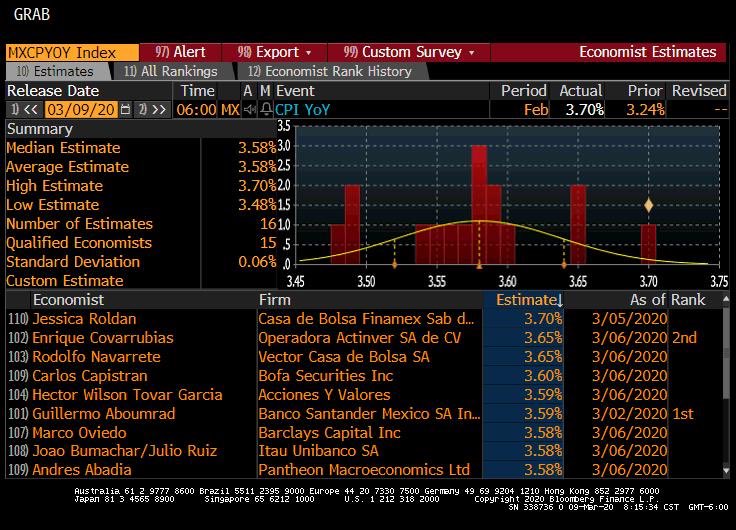Click Low Estimate label
The width and height of the screenshot is (736, 530).
click(53, 205)
